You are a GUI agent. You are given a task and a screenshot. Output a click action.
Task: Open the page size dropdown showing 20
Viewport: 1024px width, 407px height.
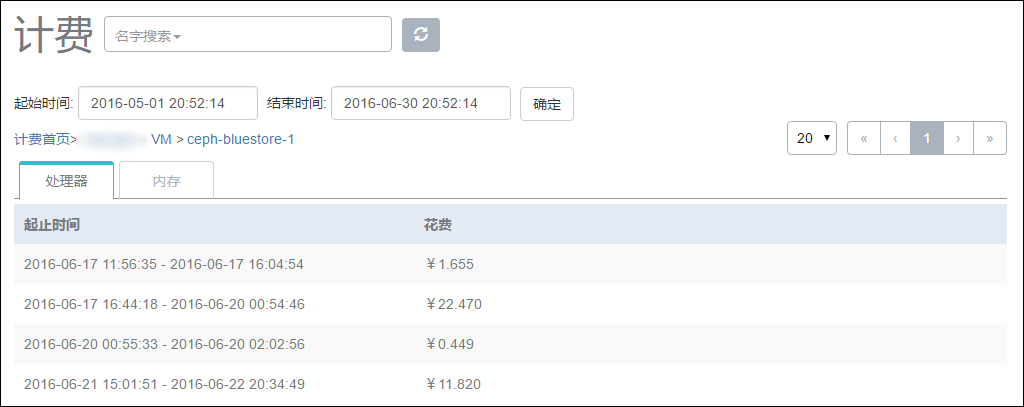coord(812,138)
